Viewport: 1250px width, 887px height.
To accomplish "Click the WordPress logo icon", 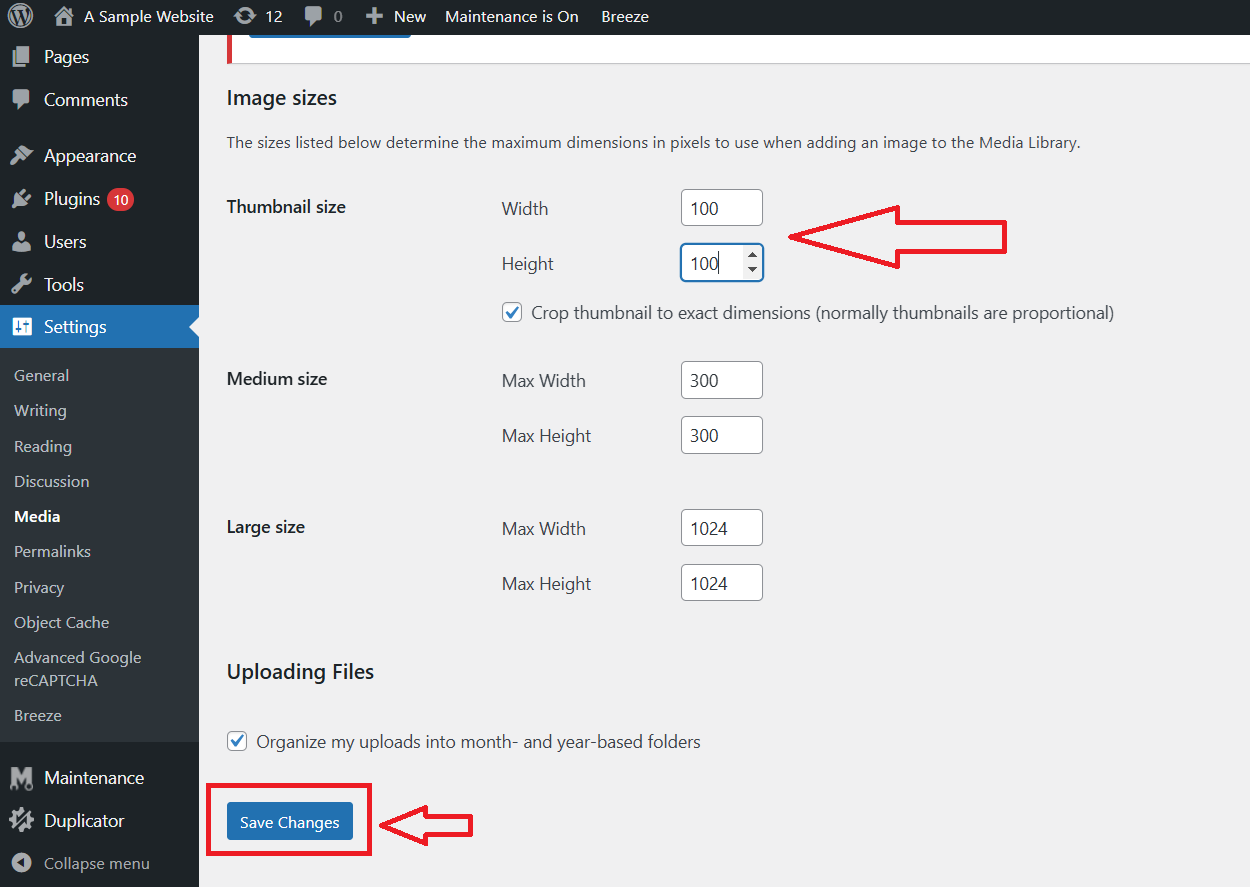I will click(20, 16).
